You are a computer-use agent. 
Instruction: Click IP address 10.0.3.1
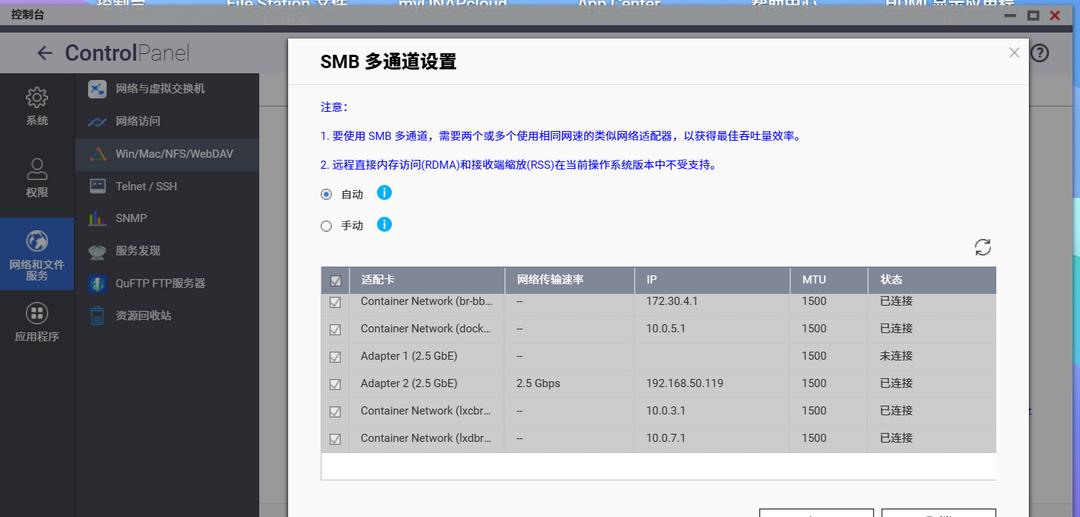click(666, 411)
